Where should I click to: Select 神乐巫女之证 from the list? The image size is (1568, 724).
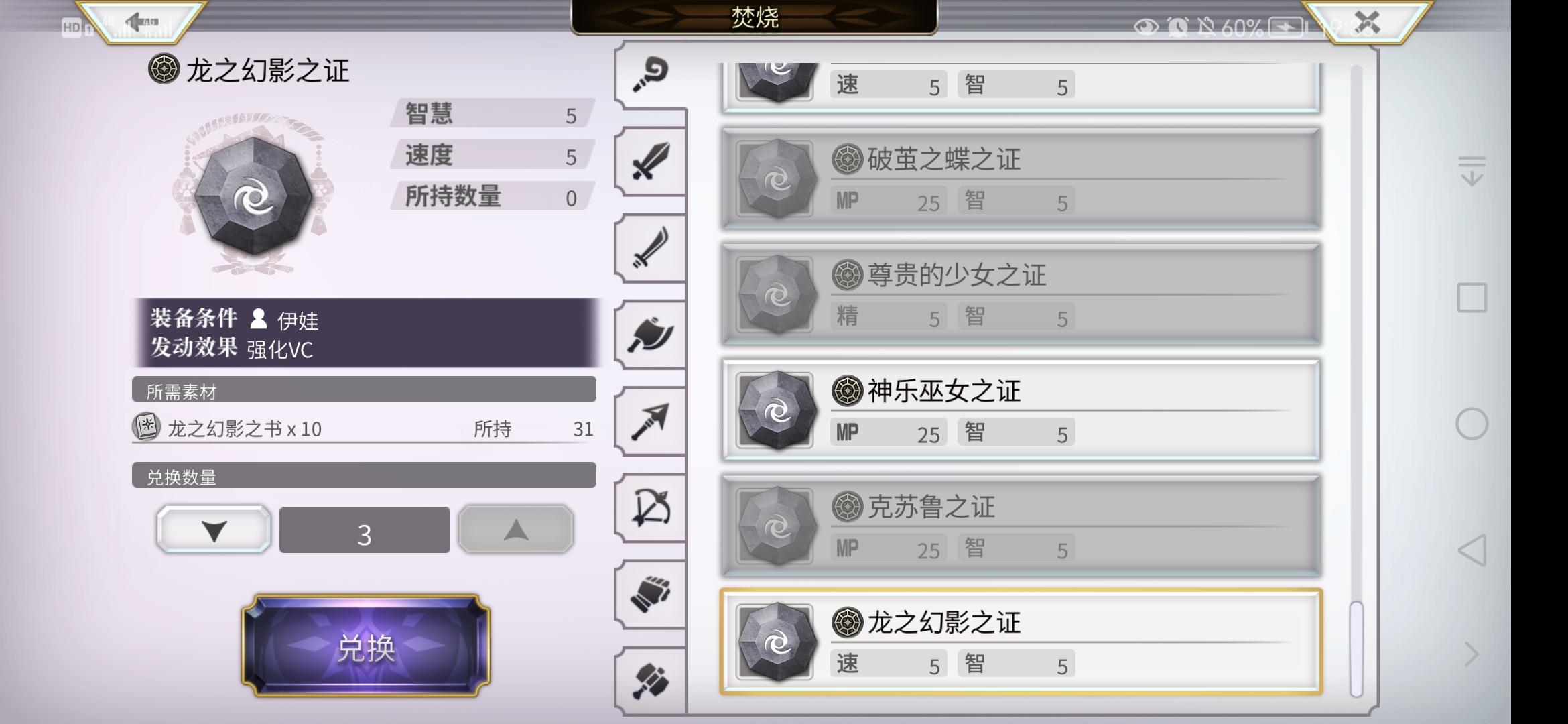coord(1021,410)
